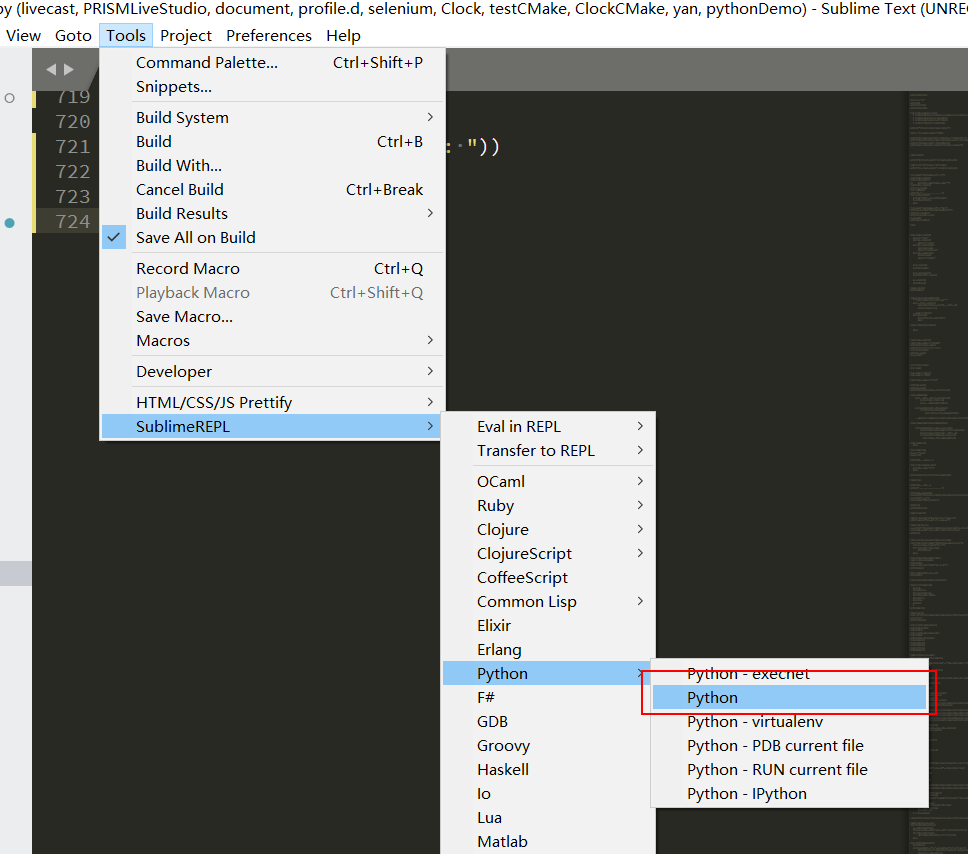The width and height of the screenshot is (968, 854).
Task: Choose Snippets... menu entry
Action: pos(272,86)
